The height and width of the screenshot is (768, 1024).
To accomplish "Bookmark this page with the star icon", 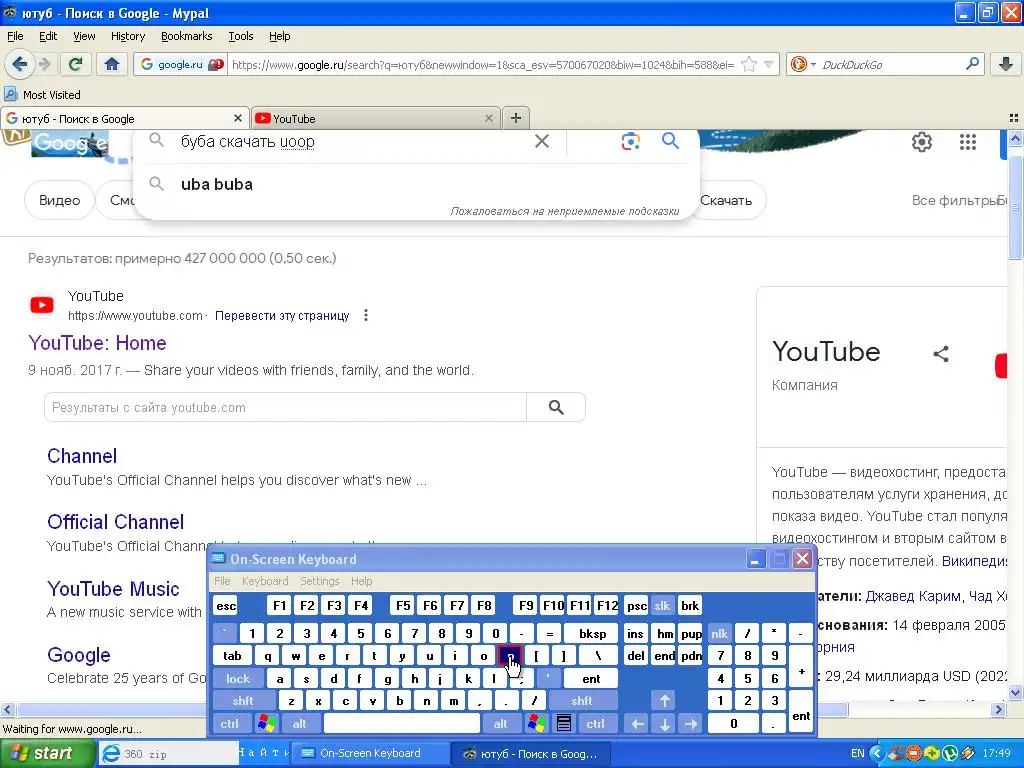I will click(749, 64).
